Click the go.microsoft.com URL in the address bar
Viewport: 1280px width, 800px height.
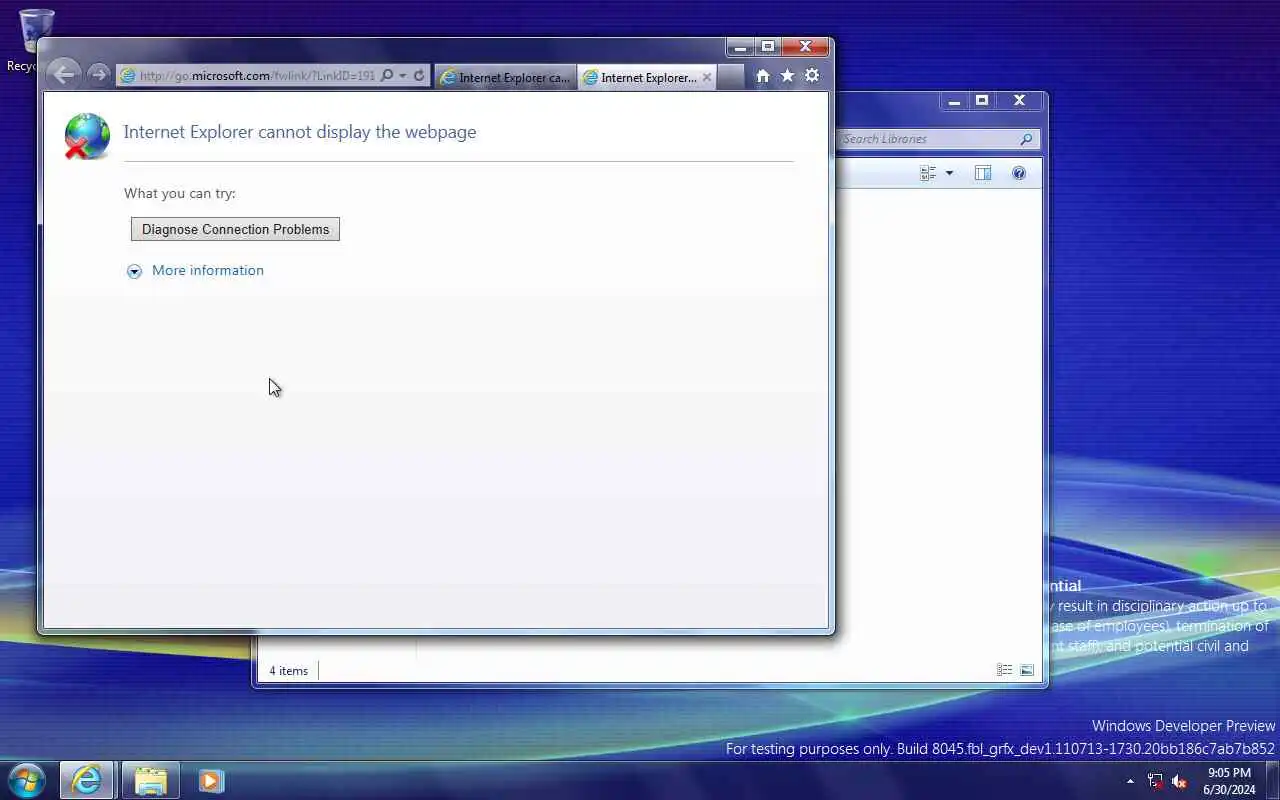(x=257, y=76)
